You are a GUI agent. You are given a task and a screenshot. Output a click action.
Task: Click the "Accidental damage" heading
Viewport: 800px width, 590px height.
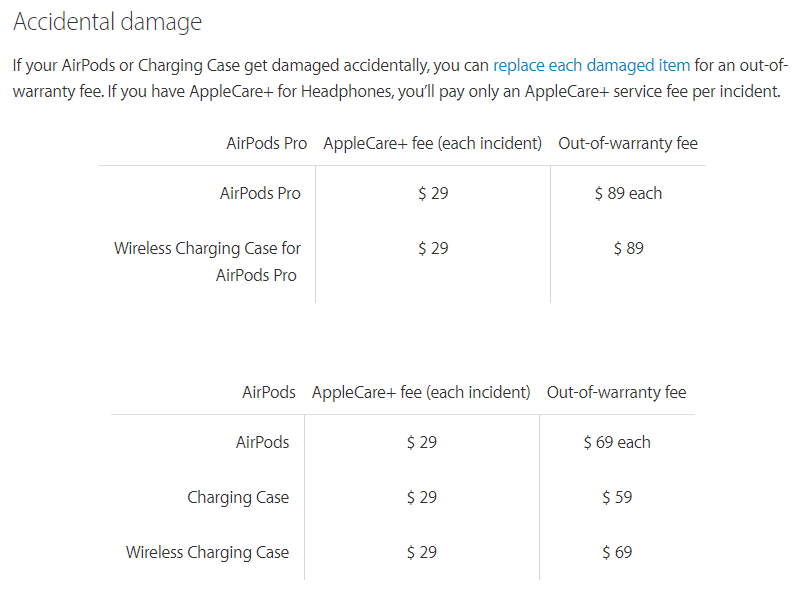click(107, 22)
